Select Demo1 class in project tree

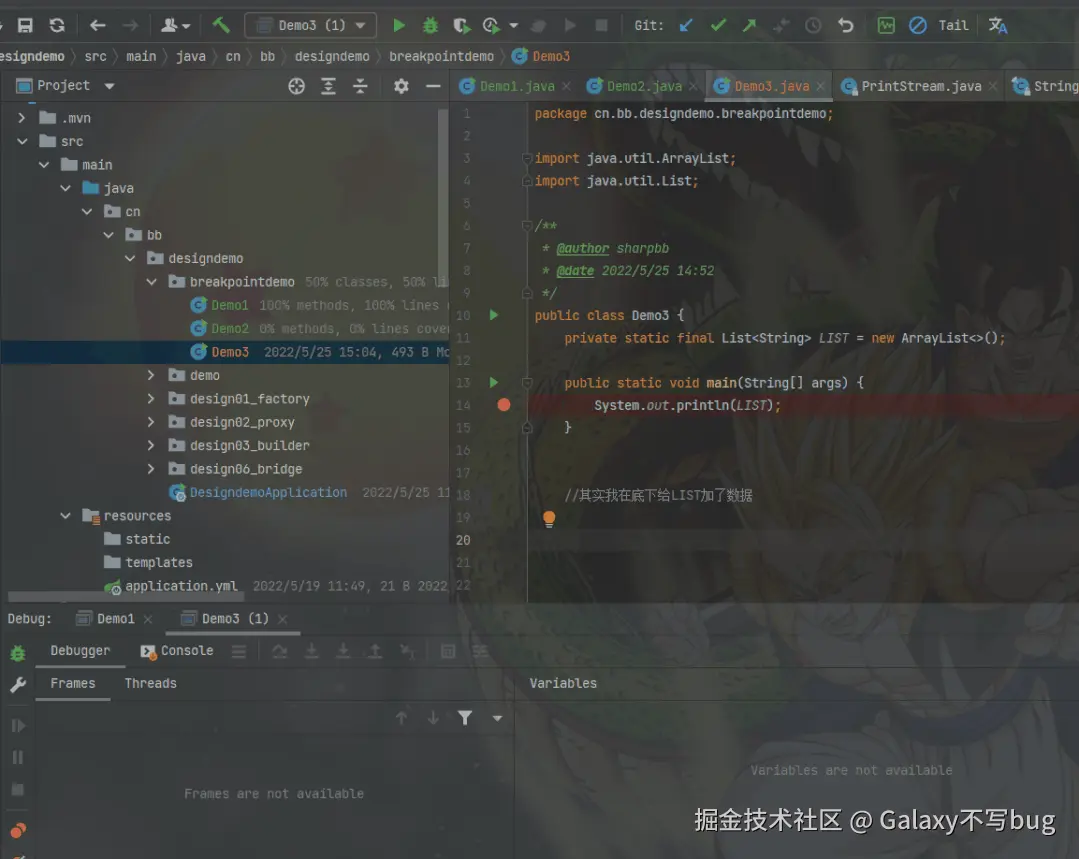229,305
